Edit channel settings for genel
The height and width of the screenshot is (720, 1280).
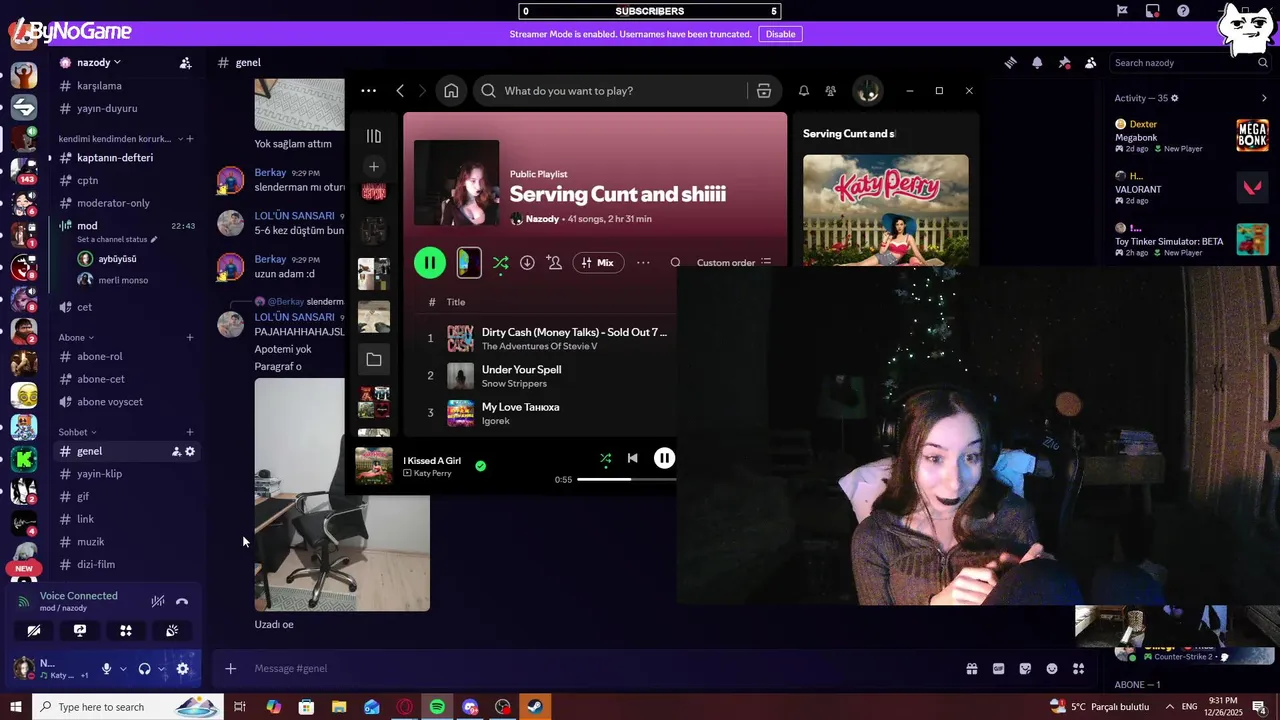coord(190,452)
